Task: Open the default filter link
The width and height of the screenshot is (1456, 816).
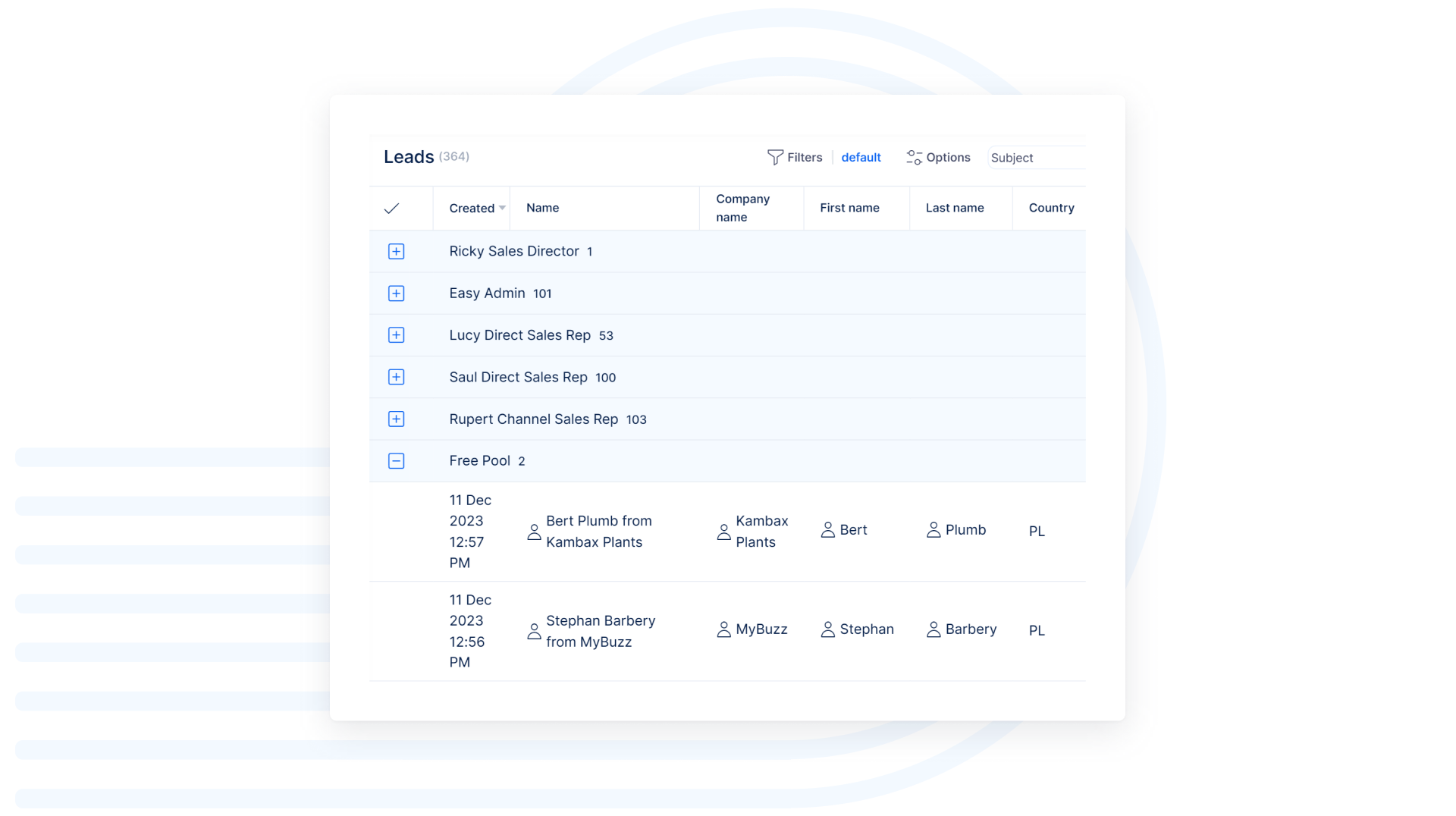Action: pyautogui.click(x=861, y=158)
